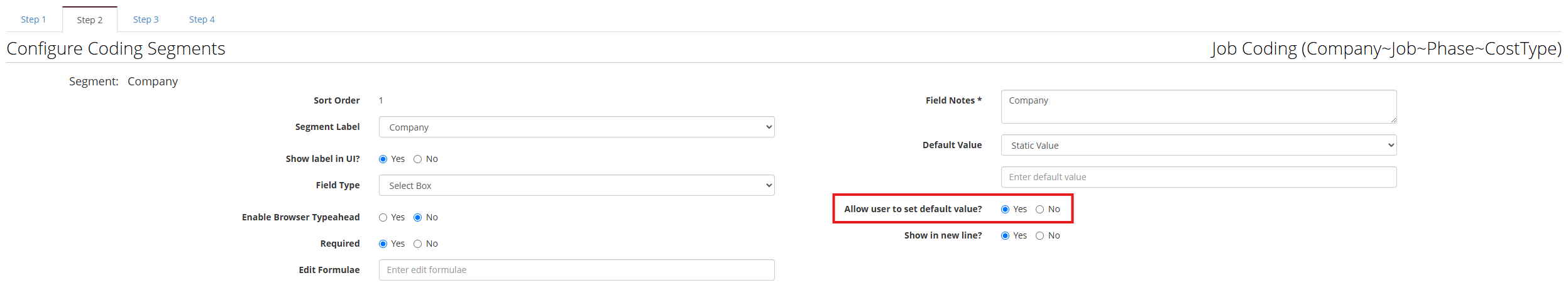Choose No for Enable Browser Typeahead
Viewport: 1568px width, 290px height.
click(418, 218)
